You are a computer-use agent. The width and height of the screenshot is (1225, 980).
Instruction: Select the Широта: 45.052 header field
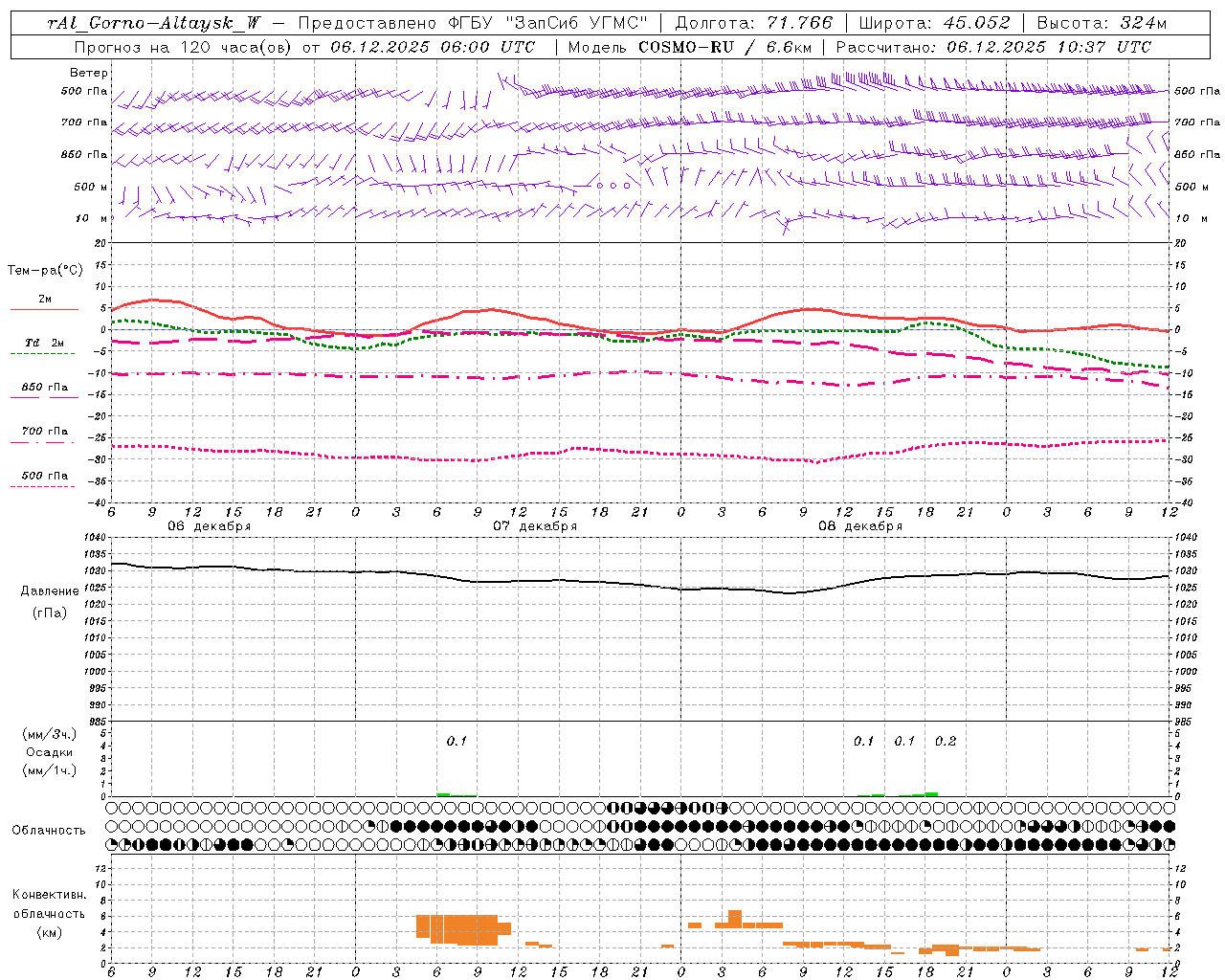935,23
